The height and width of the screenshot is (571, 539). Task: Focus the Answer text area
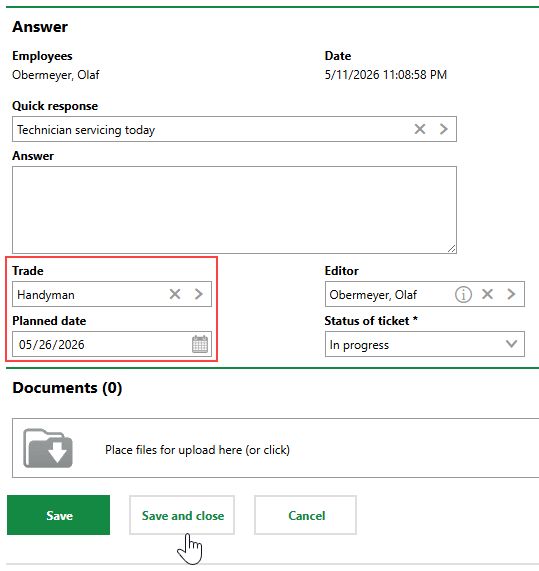(x=234, y=210)
